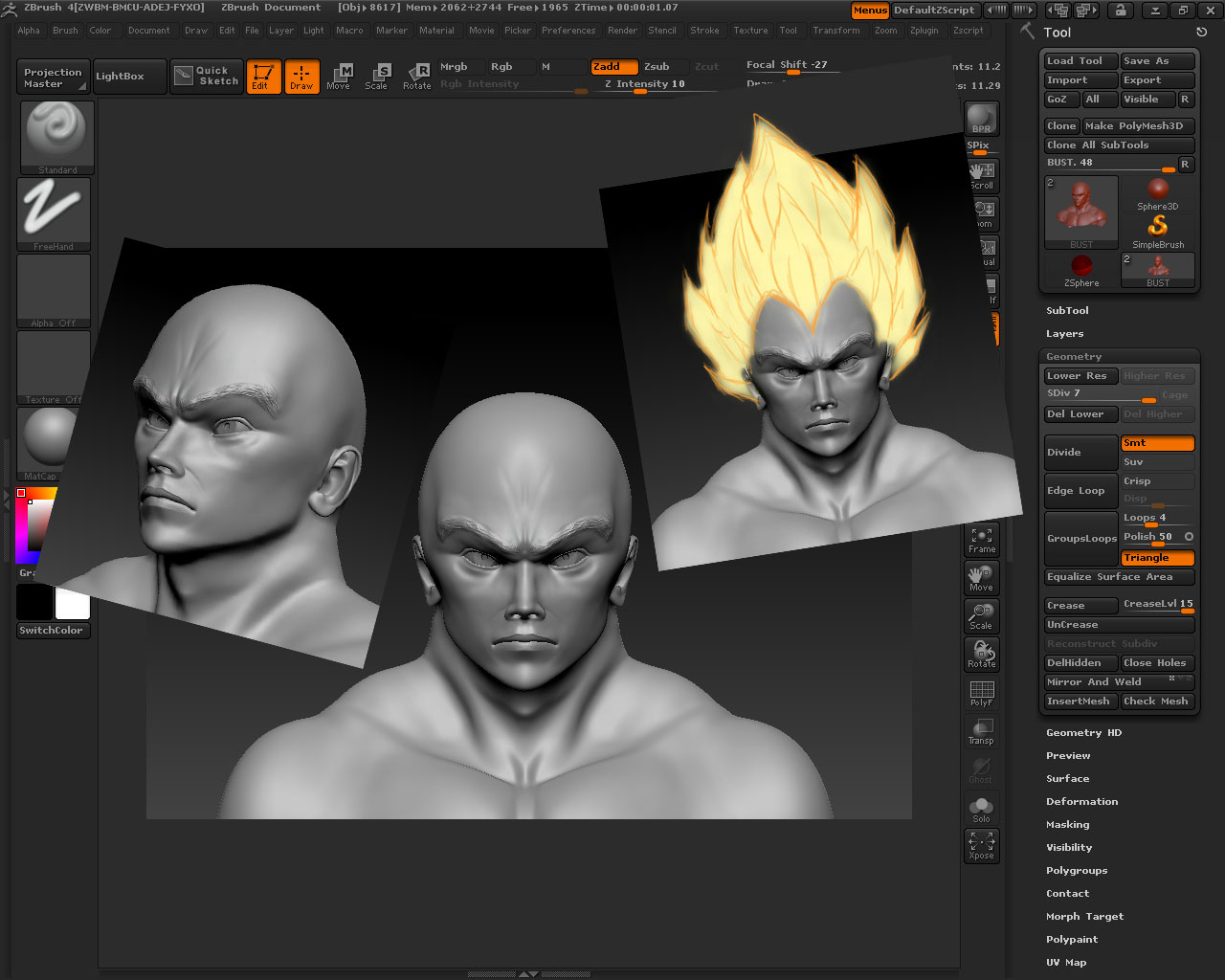Select the Sphere3D tool icon
The image size is (1225, 980).
pyautogui.click(x=1158, y=193)
